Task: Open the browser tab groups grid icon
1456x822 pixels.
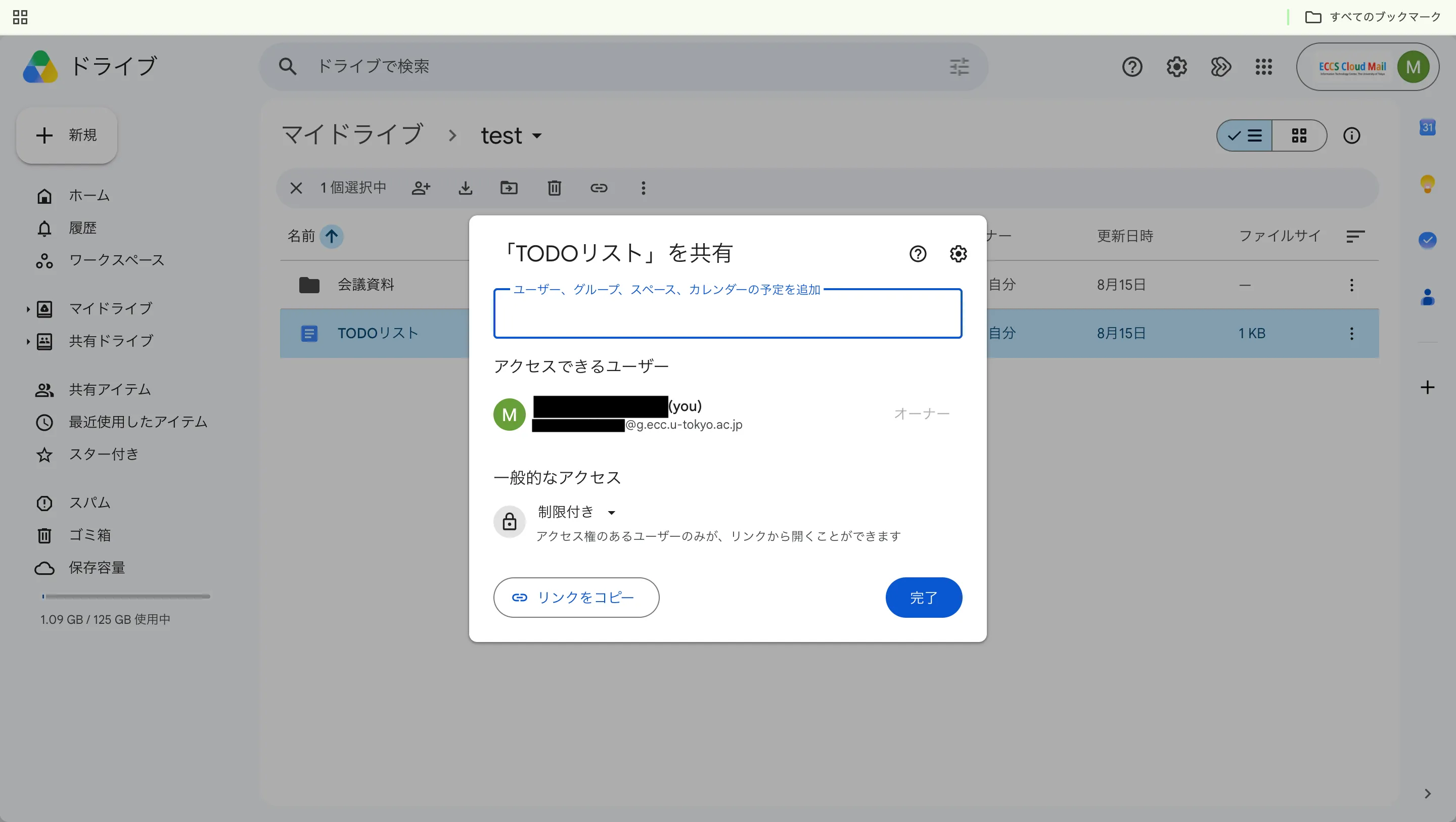Action: coord(20,17)
